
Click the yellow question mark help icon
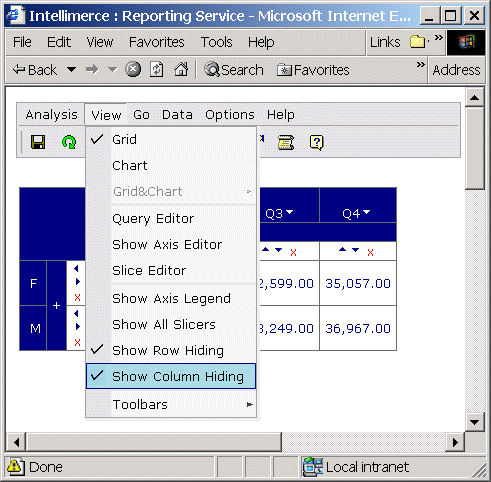(x=316, y=142)
